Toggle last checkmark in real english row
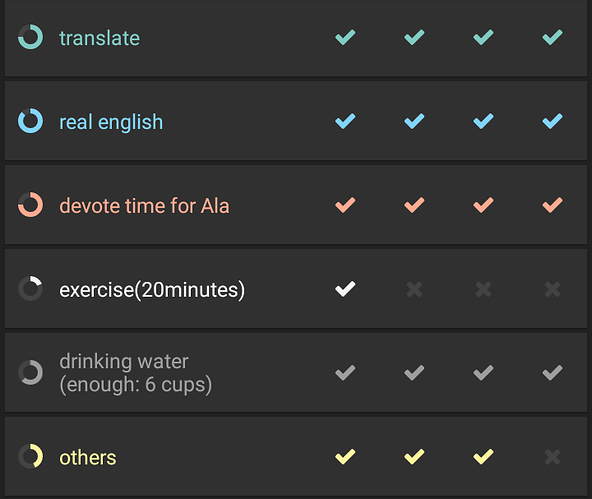The width and height of the screenshot is (592, 499). (552, 121)
